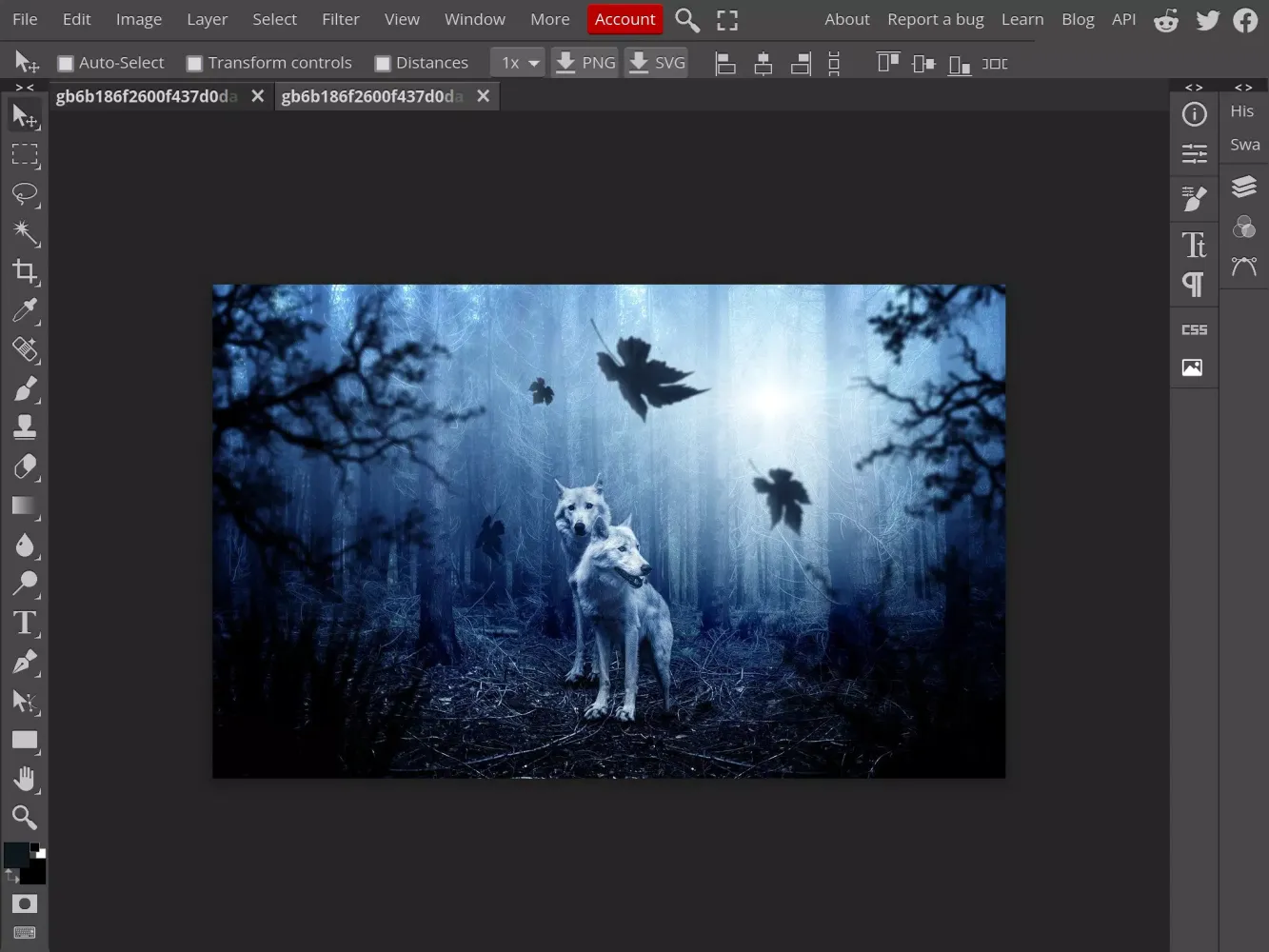Click the keyboard icon at toolbar bottom
The height and width of the screenshot is (952, 1269).
click(25, 933)
